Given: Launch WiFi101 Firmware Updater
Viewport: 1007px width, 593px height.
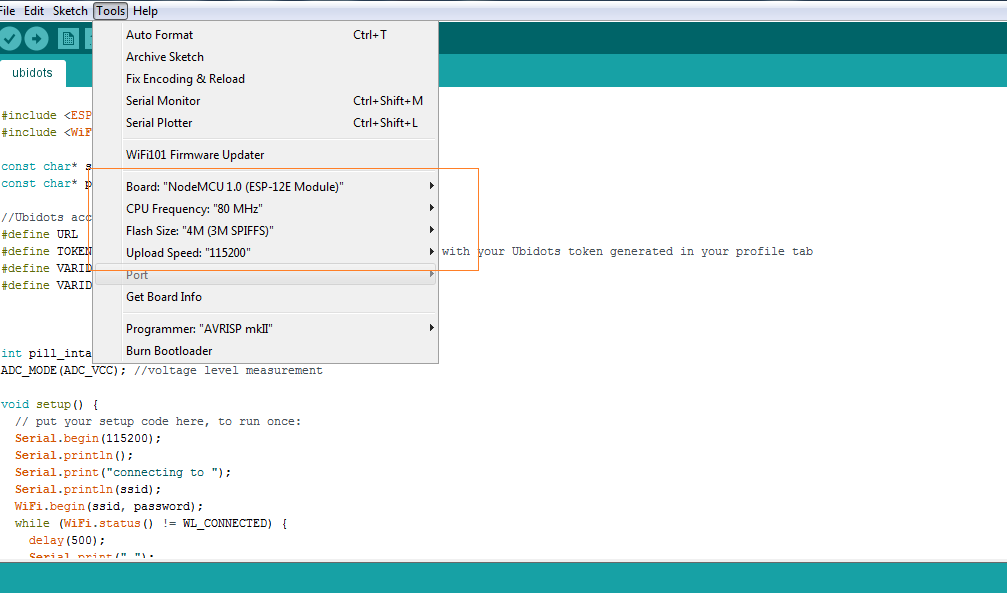Looking at the screenshot, I should [266, 154].
